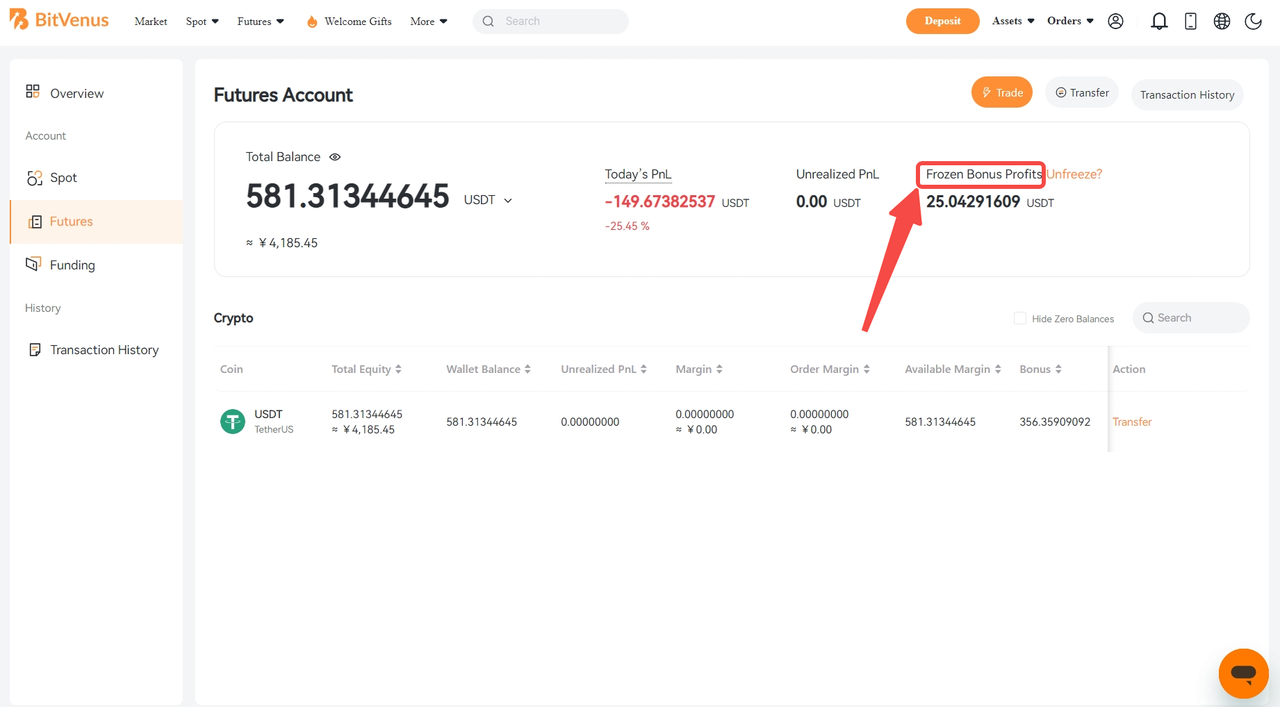This screenshot has height=707, width=1280.
Task: Click the -25.45 % PnL percentage
Action: [627, 226]
